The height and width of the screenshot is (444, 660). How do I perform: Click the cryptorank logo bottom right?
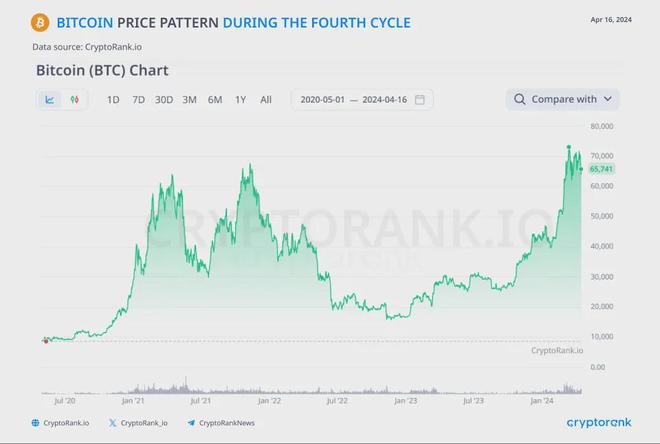599,423
